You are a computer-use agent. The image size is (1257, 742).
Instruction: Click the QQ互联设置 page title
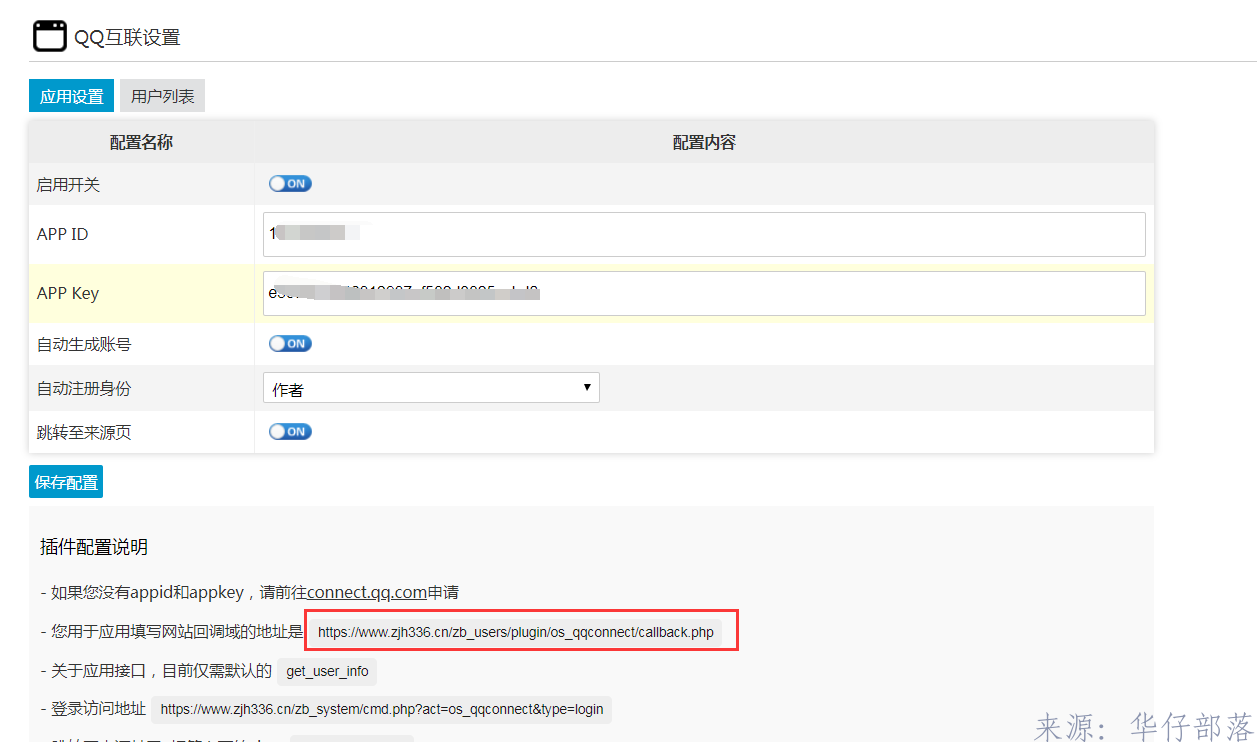pyautogui.click(x=127, y=38)
